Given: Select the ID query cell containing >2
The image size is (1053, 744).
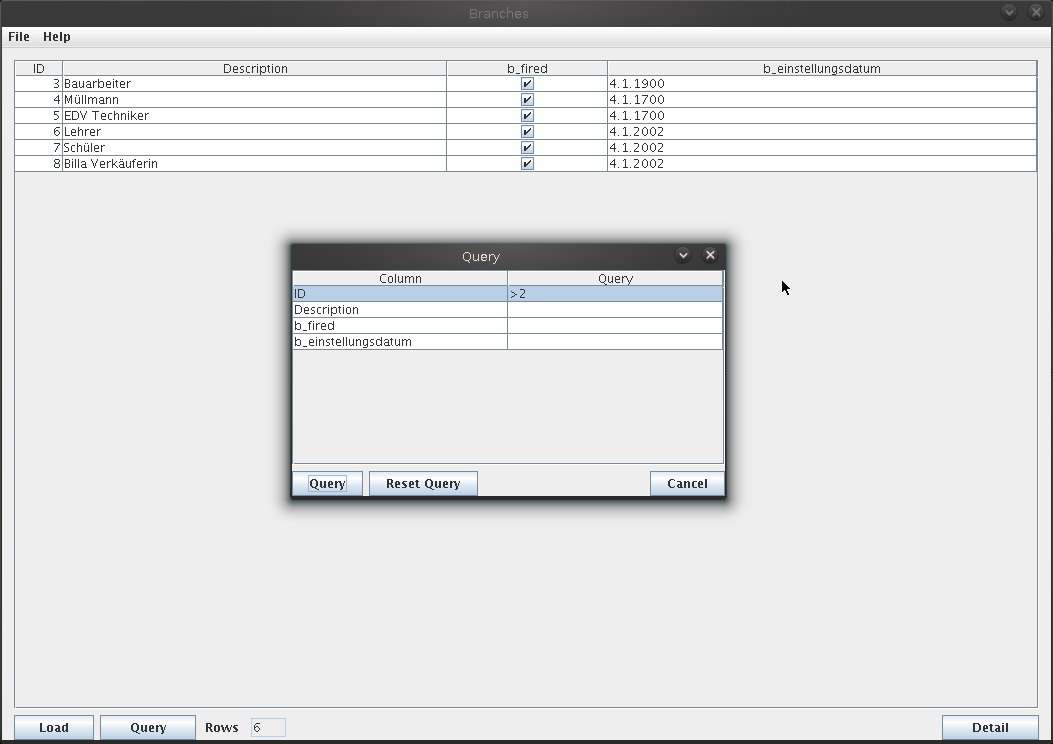Looking at the screenshot, I should pos(614,294).
